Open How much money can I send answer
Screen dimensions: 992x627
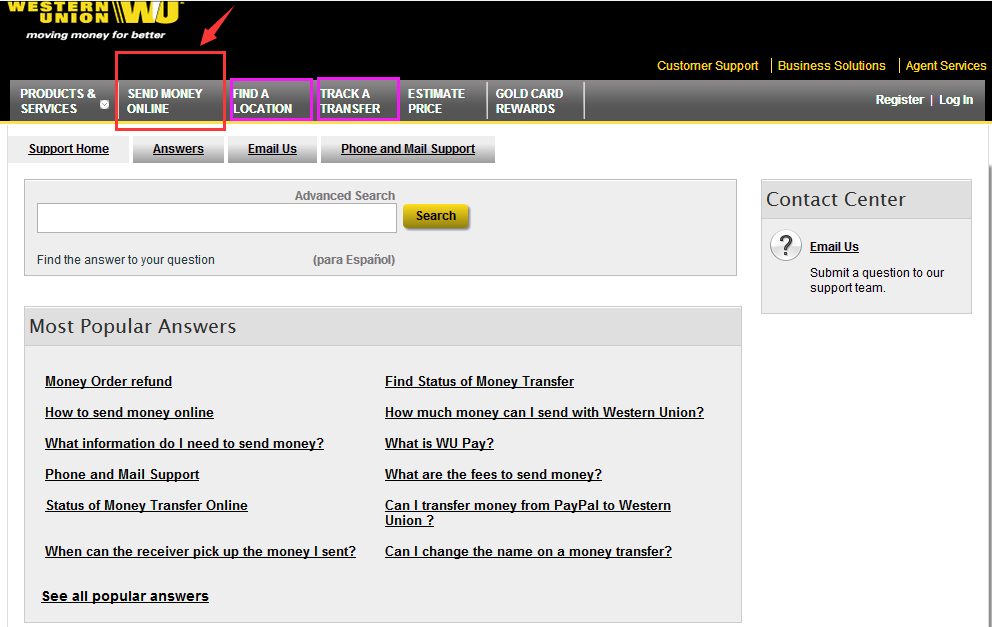[544, 413]
